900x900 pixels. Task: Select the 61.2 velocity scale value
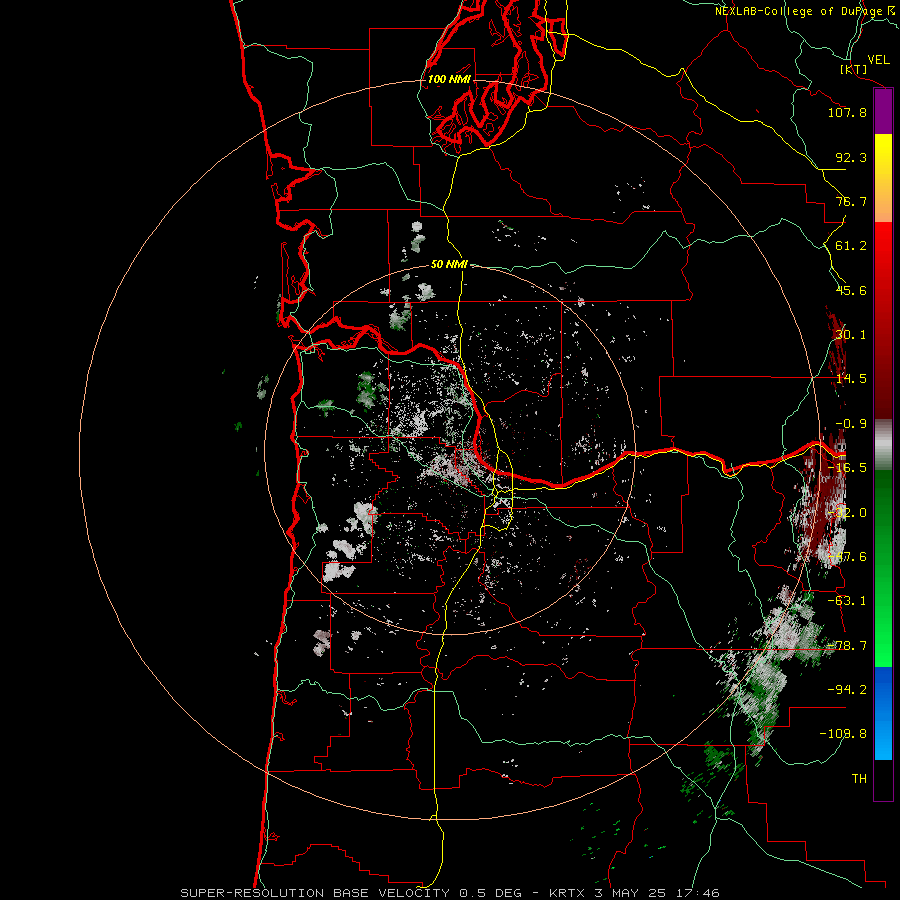(851, 246)
